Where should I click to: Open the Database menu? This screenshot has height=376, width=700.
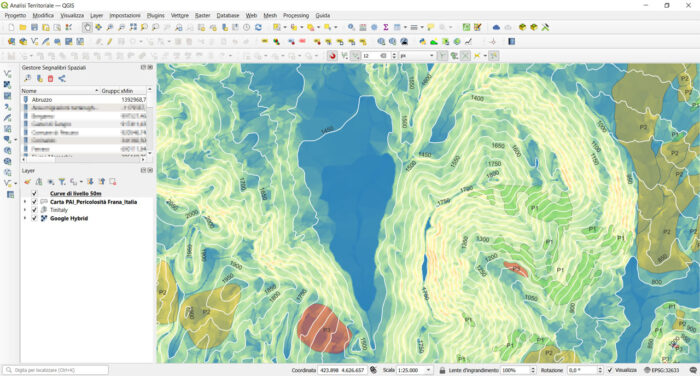click(228, 16)
